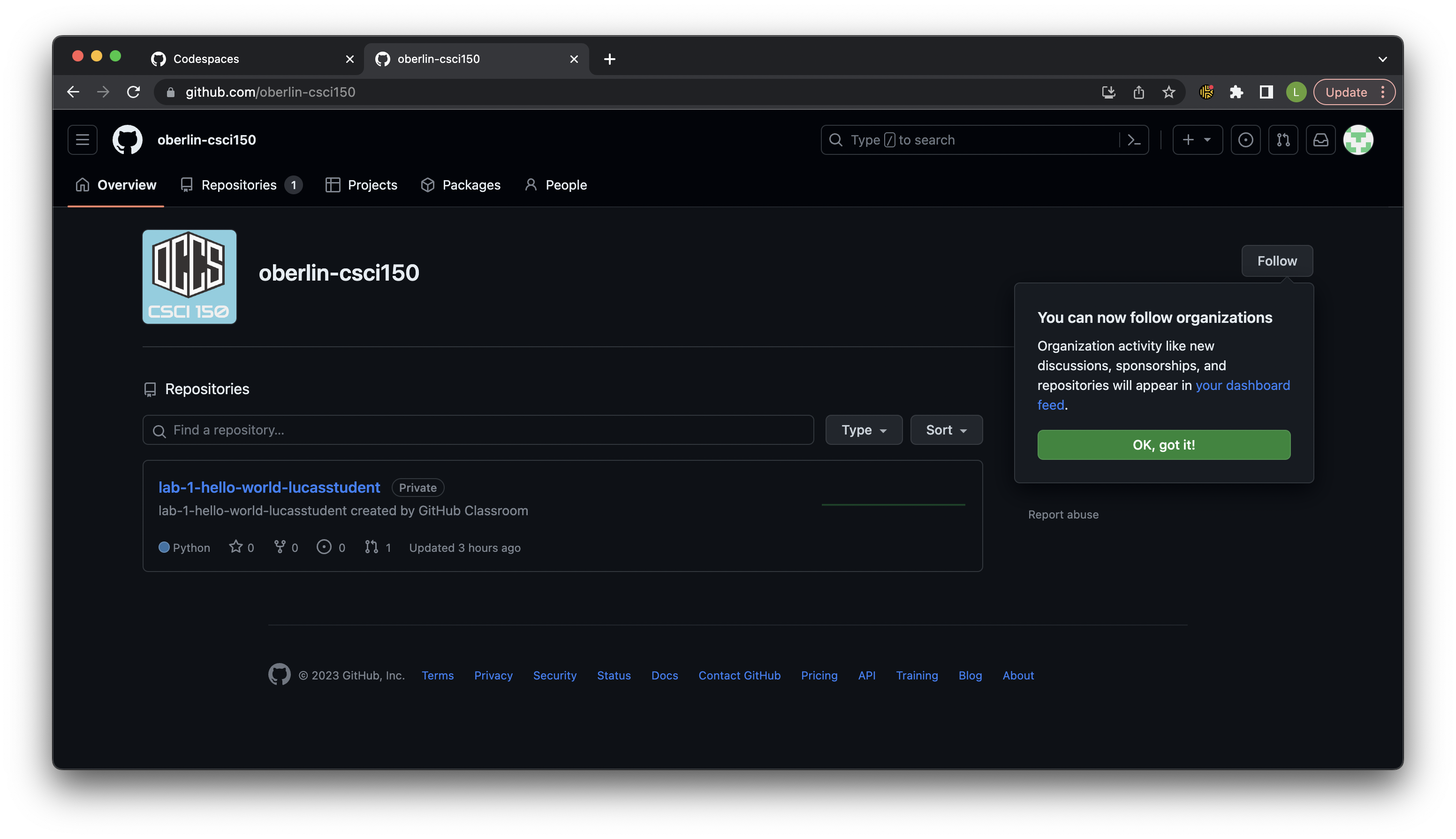Open the Blog footer link
Screen dimensions: 1456x839
coord(970,675)
